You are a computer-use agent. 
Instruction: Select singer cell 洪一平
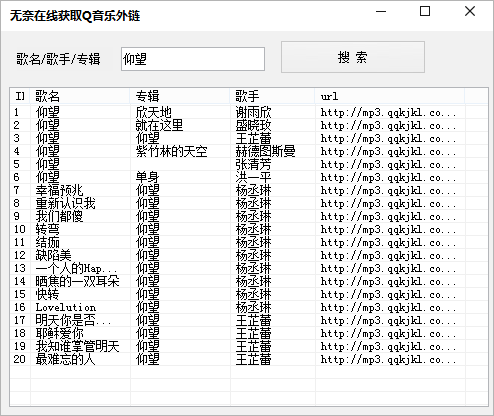click(253, 178)
